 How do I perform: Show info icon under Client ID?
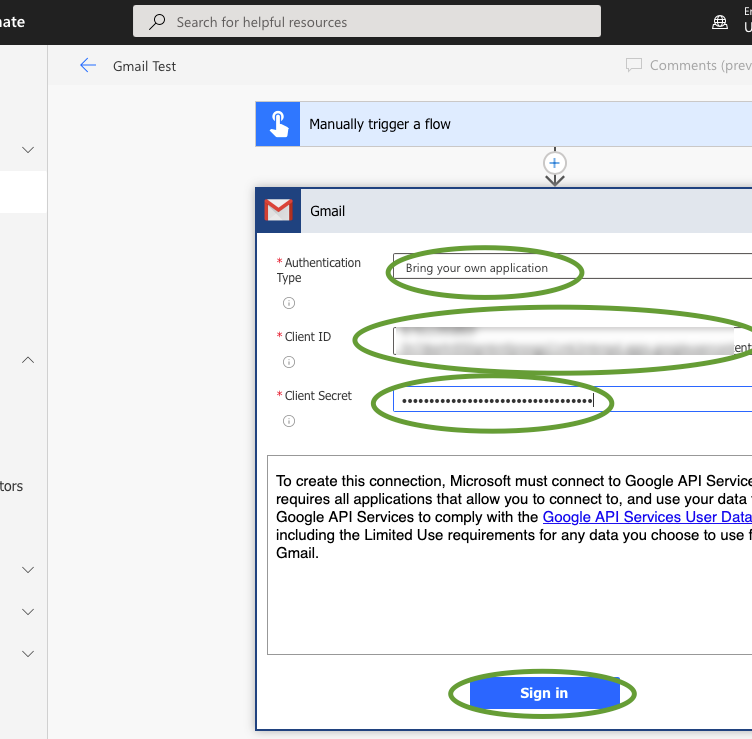289,362
